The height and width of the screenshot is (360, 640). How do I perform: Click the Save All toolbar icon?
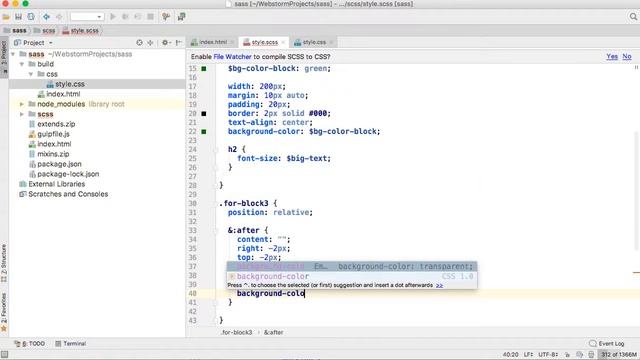click(x=18, y=17)
